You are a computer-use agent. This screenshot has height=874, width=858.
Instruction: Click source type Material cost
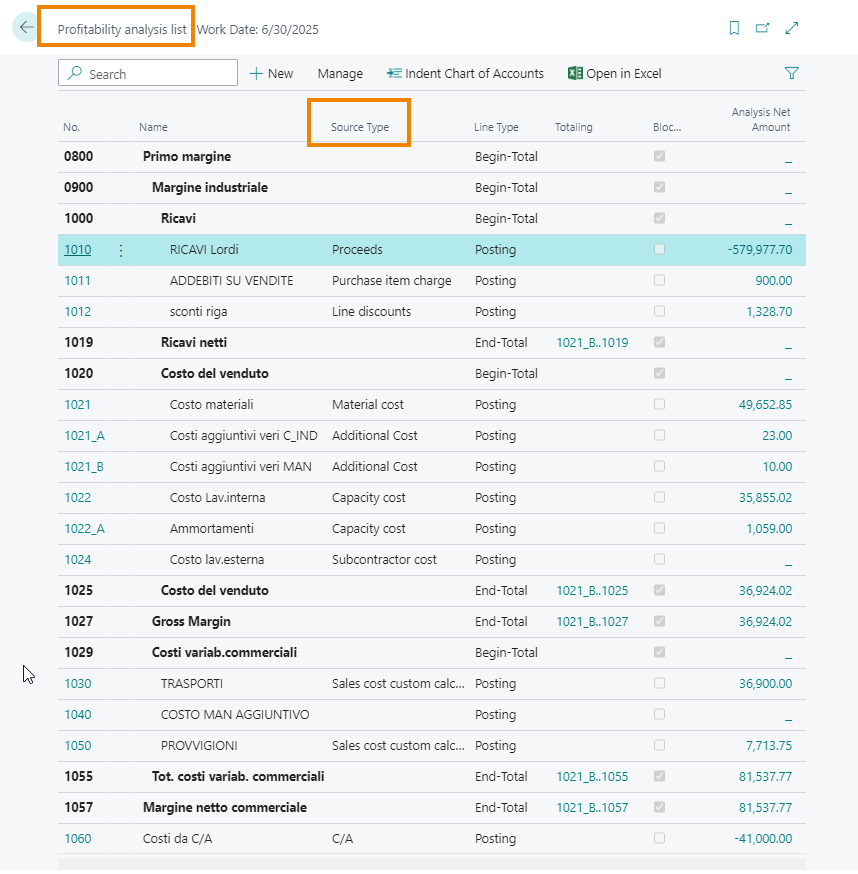click(367, 405)
